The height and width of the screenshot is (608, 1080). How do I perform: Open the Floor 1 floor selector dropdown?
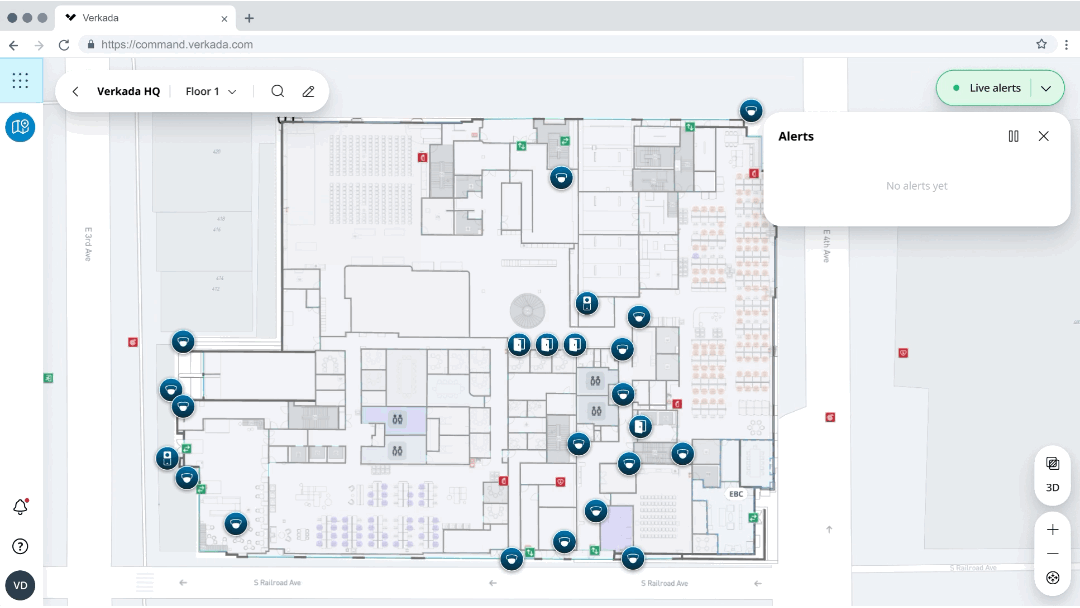click(x=211, y=92)
